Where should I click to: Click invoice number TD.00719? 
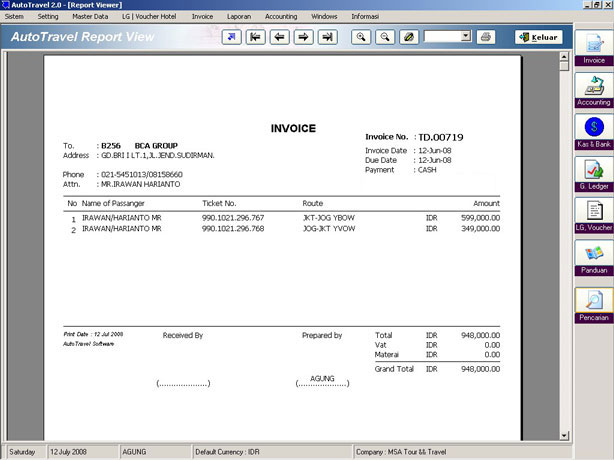[x=441, y=137]
